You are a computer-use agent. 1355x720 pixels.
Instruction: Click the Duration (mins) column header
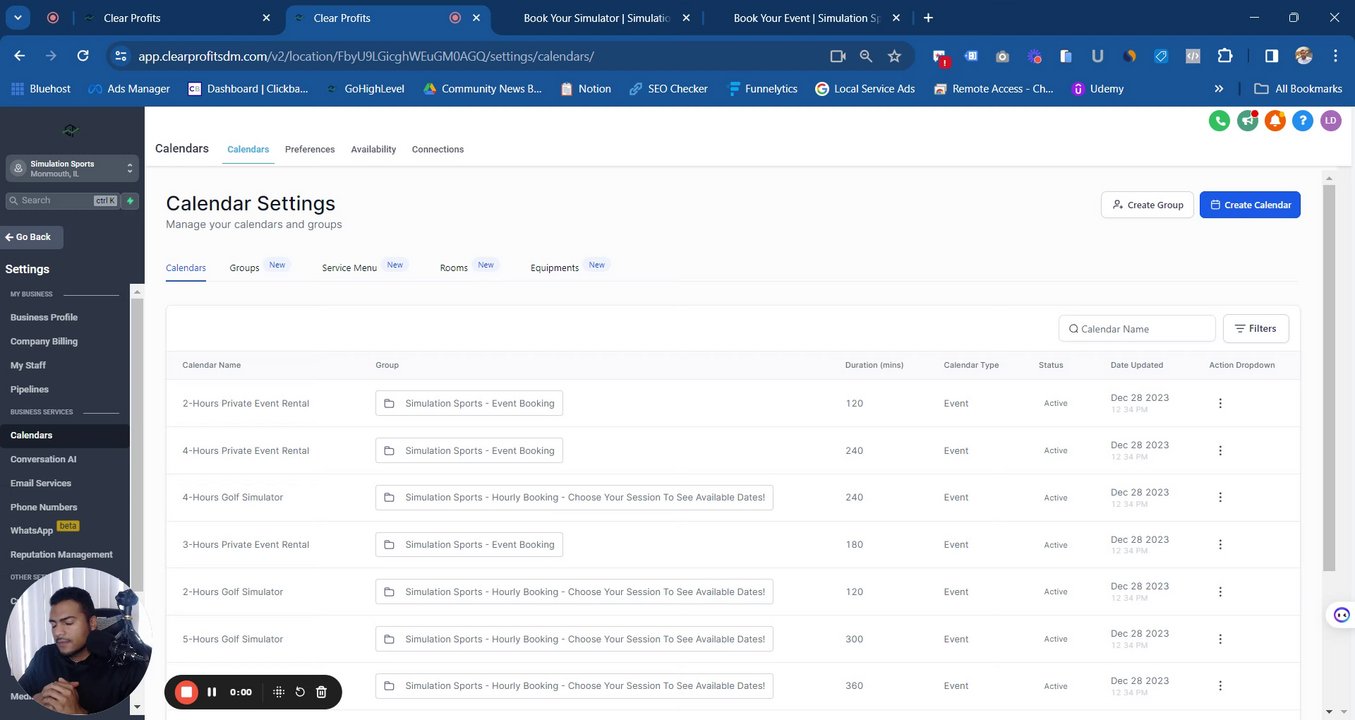[x=874, y=365]
